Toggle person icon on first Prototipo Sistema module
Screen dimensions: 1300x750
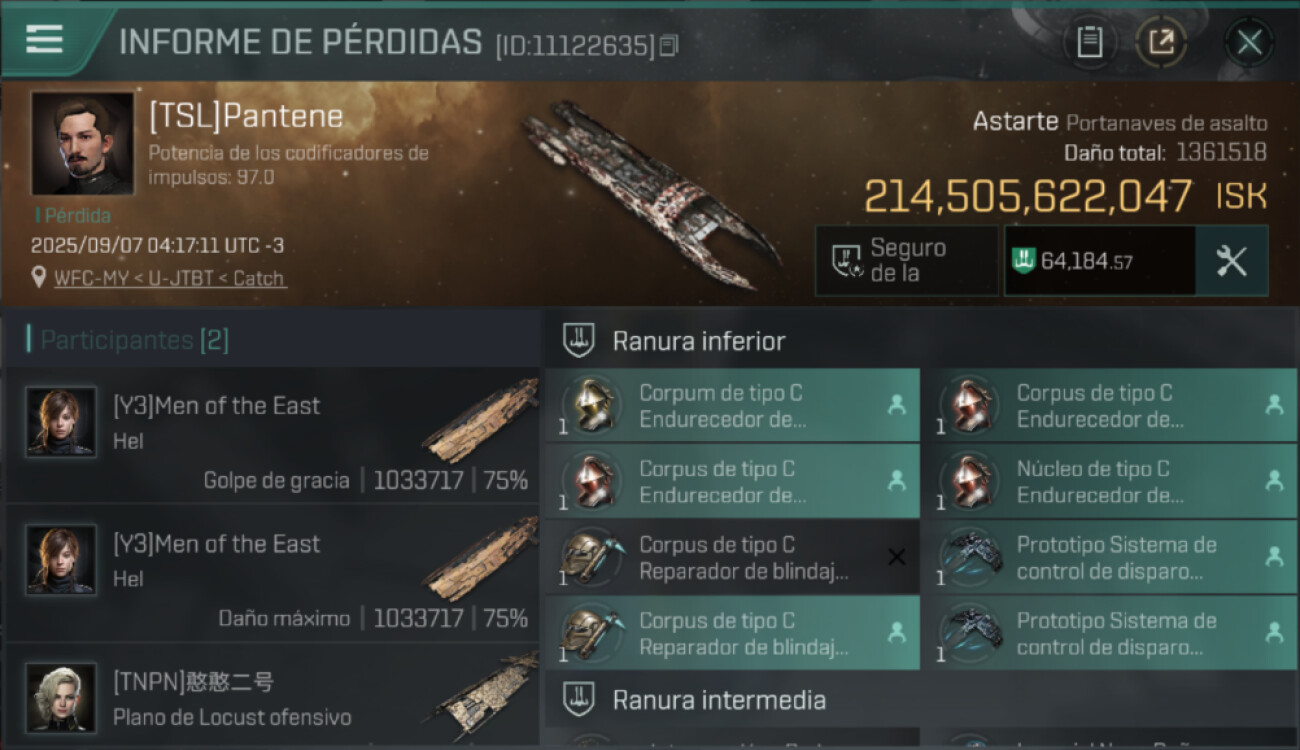tap(1273, 557)
